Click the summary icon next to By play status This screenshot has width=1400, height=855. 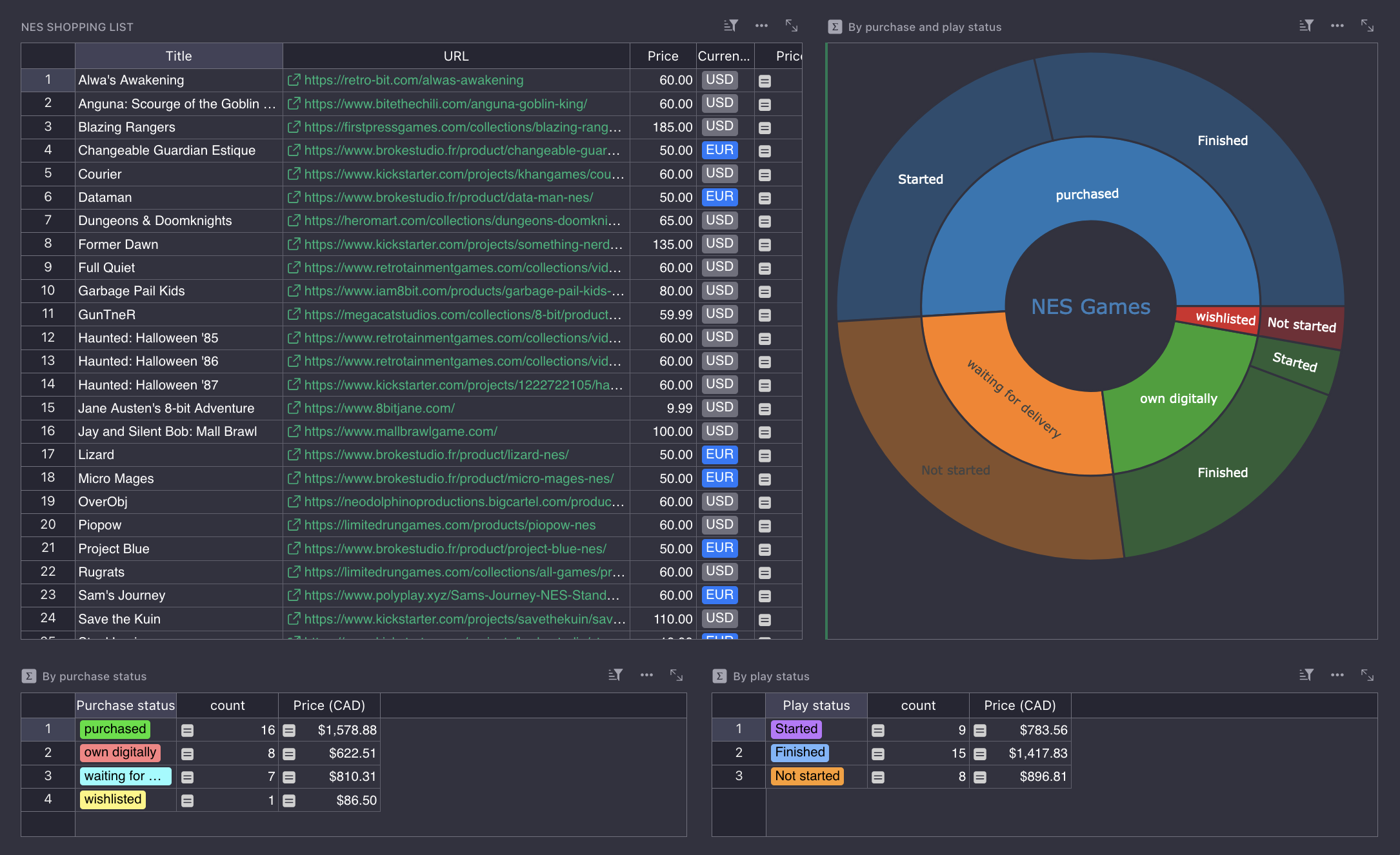coord(719,676)
